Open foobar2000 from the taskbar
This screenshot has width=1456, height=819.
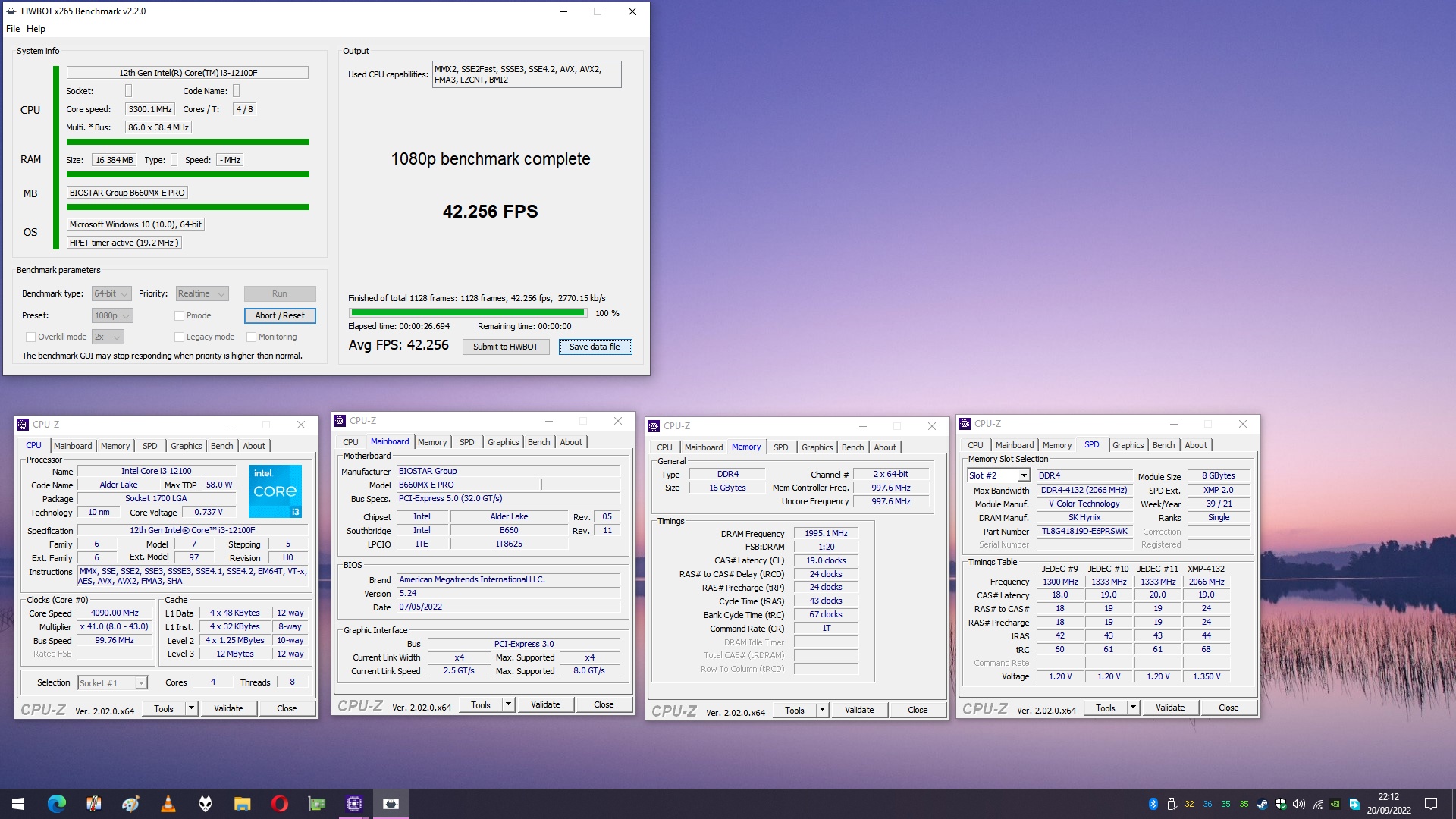[x=206, y=804]
